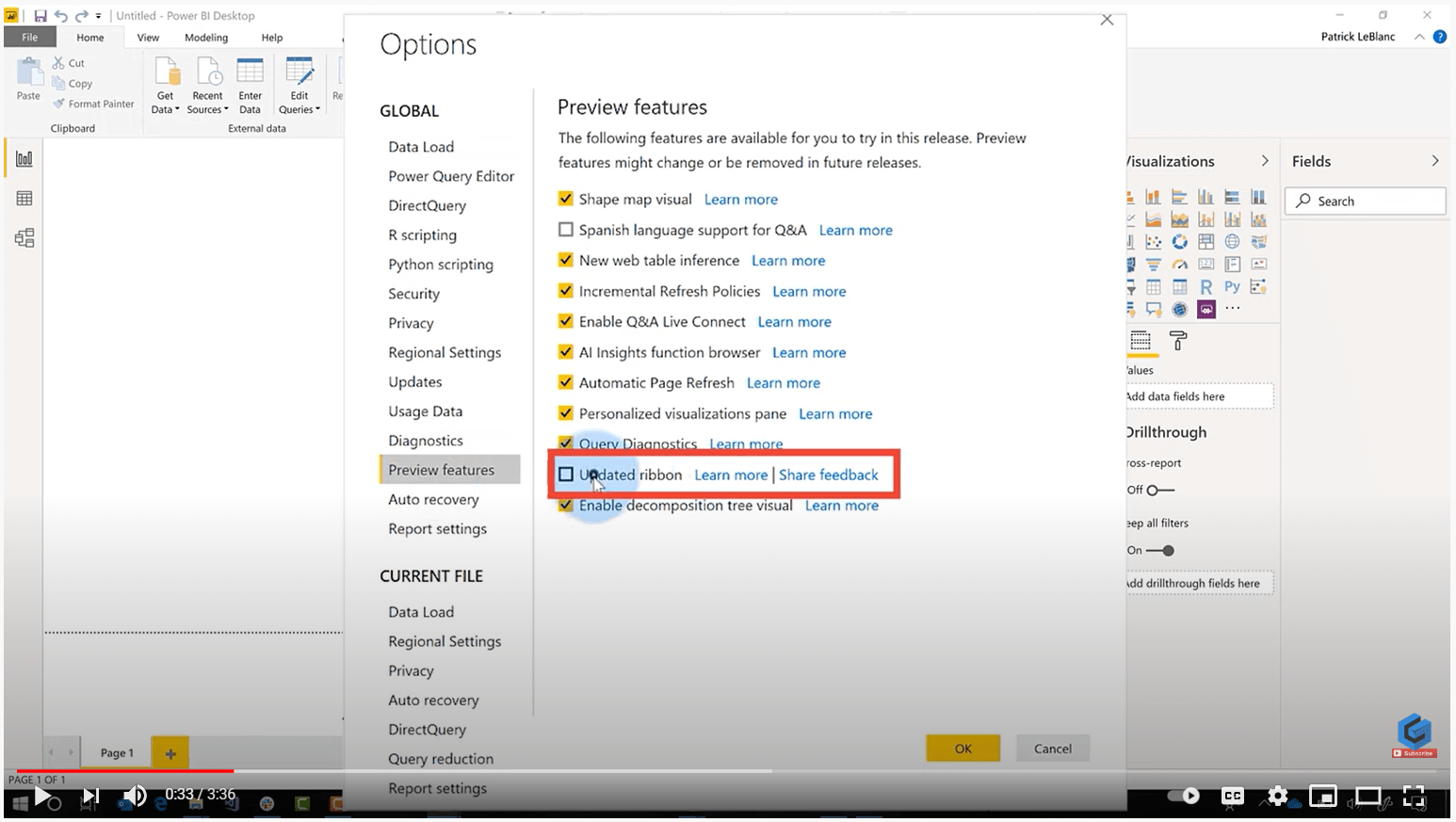Select Power Query Editor options category
Image resolution: width=1456 pixels, height=822 pixels.
click(451, 176)
